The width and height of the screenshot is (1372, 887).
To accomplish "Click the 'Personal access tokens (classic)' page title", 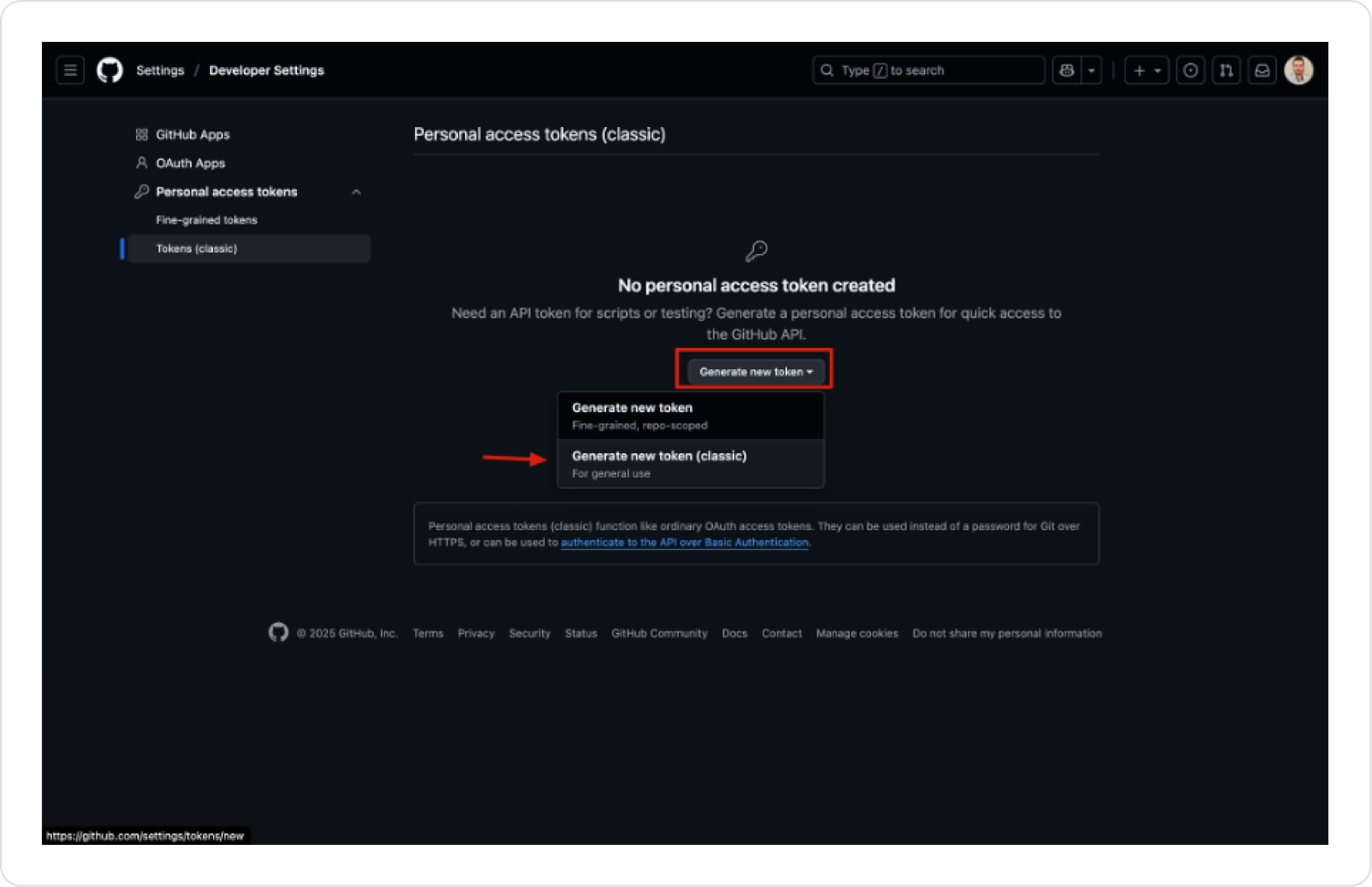I will point(539,134).
